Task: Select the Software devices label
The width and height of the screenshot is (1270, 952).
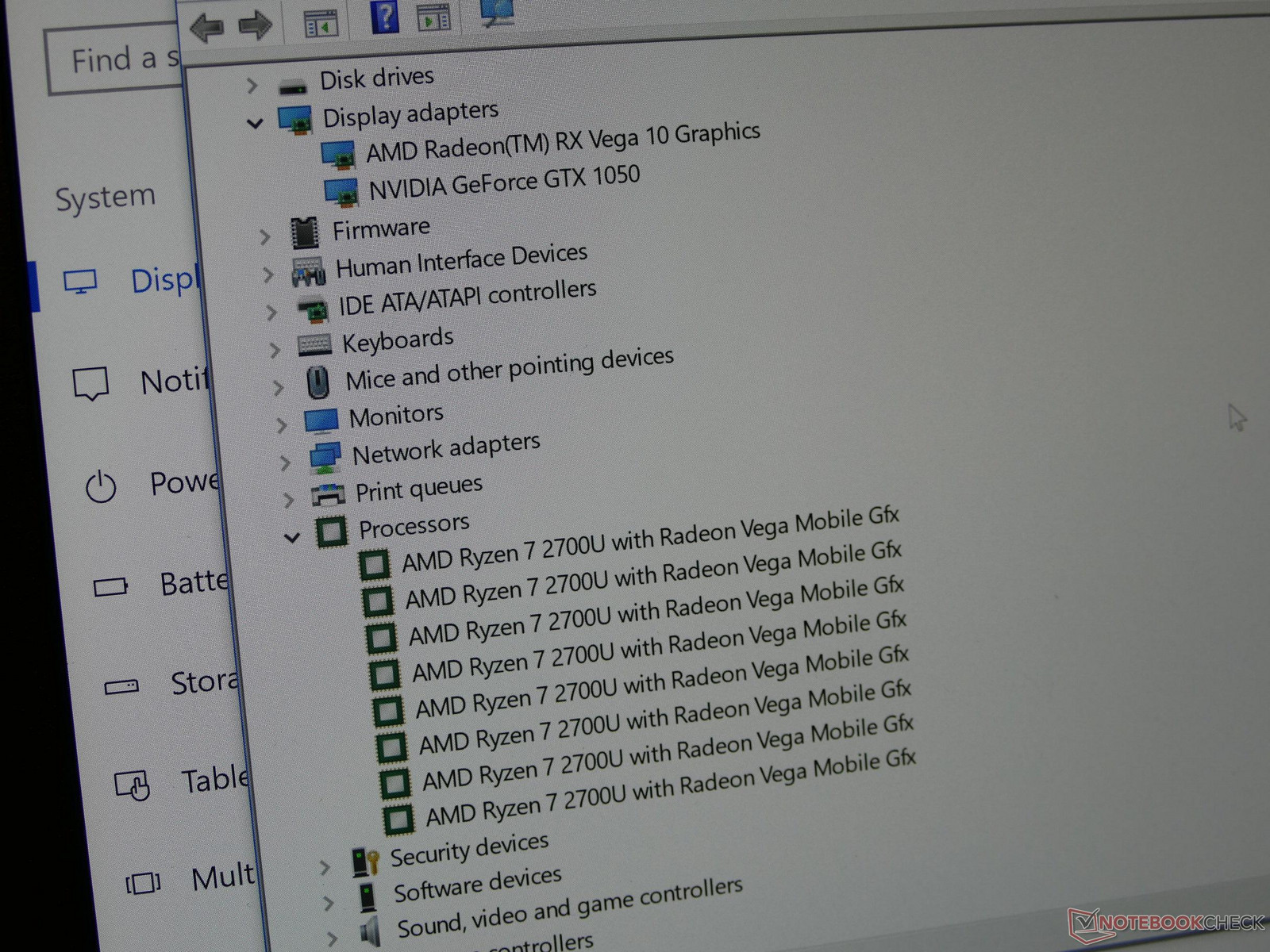Action: [478, 885]
